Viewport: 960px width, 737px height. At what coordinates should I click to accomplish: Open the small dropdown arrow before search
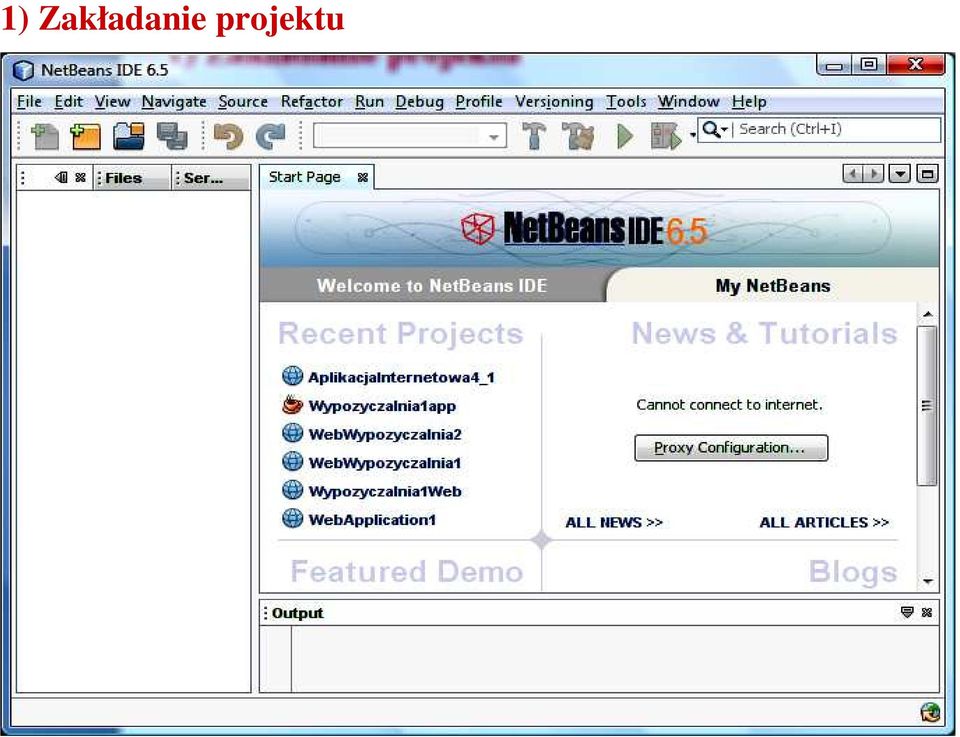point(692,135)
